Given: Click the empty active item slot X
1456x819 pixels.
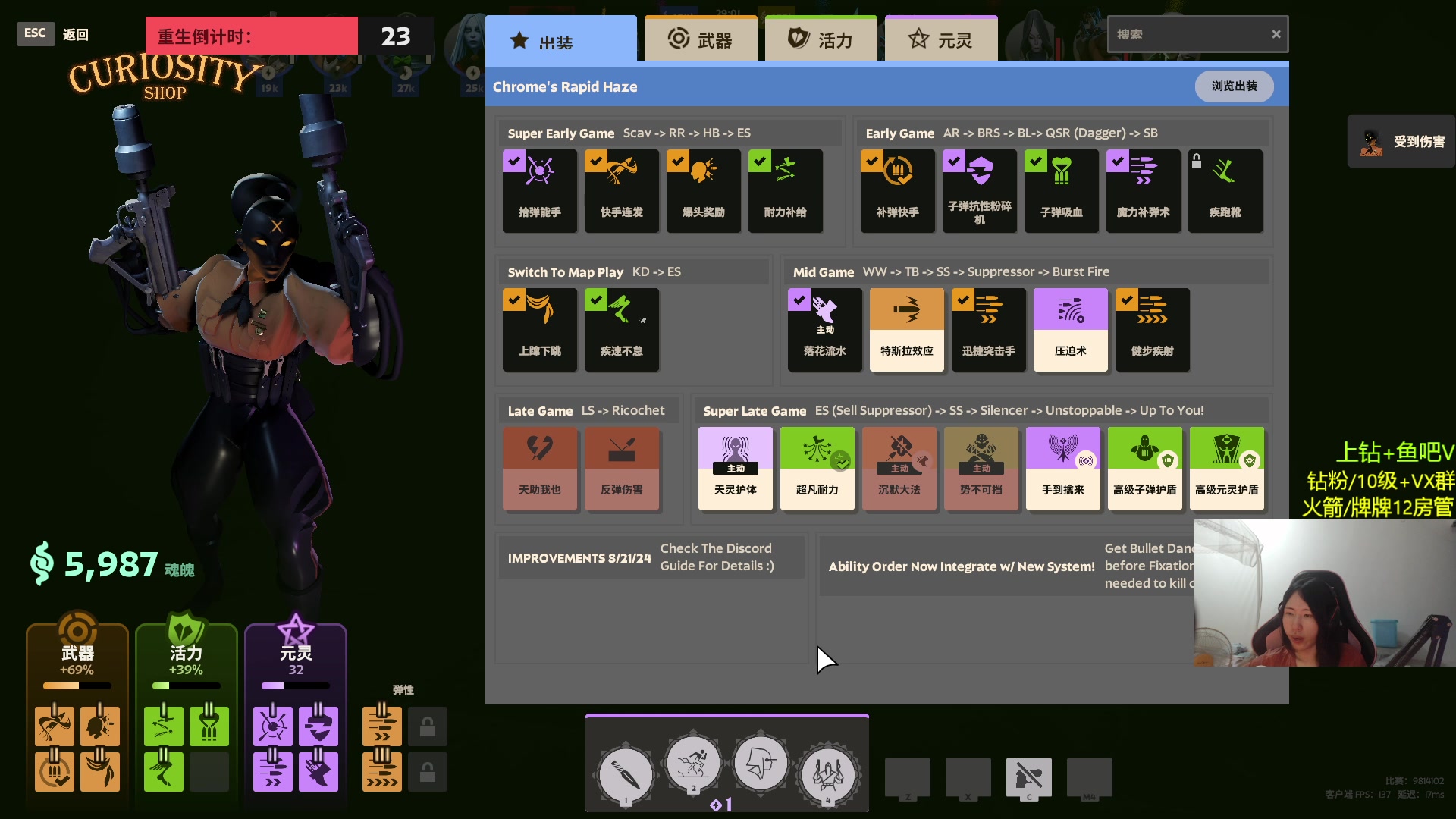Looking at the screenshot, I should pyautogui.click(x=968, y=779).
